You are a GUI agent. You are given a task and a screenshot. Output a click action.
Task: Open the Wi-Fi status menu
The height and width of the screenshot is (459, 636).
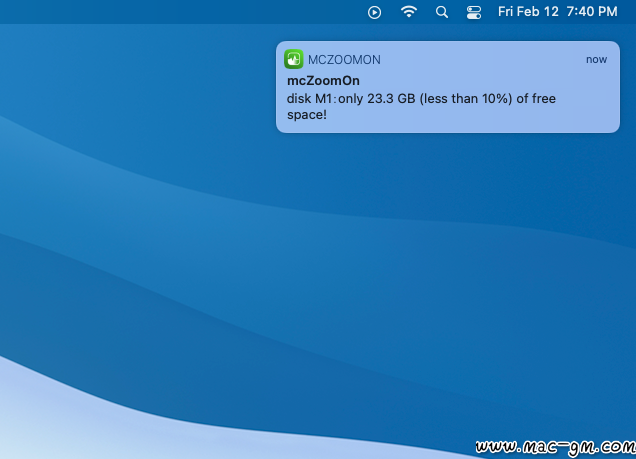coord(408,11)
